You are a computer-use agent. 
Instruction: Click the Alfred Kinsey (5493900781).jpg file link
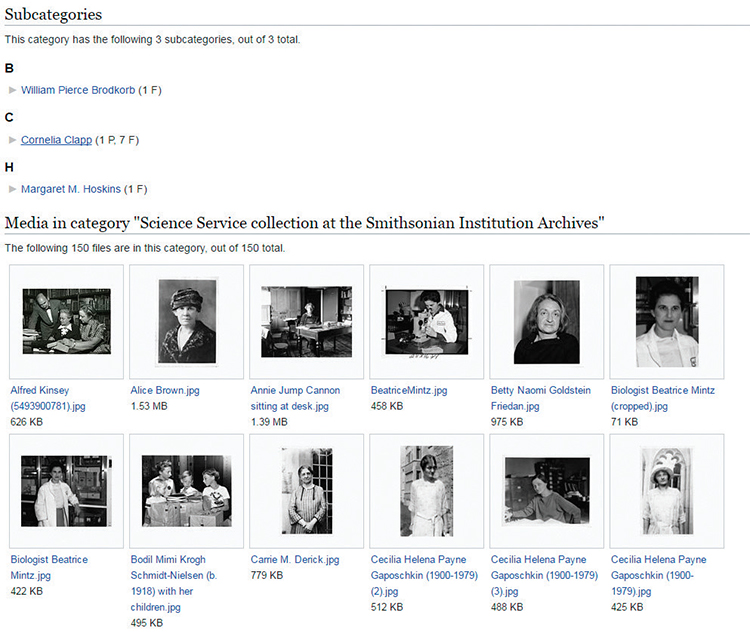pyautogui.click(x=48, y=398)
